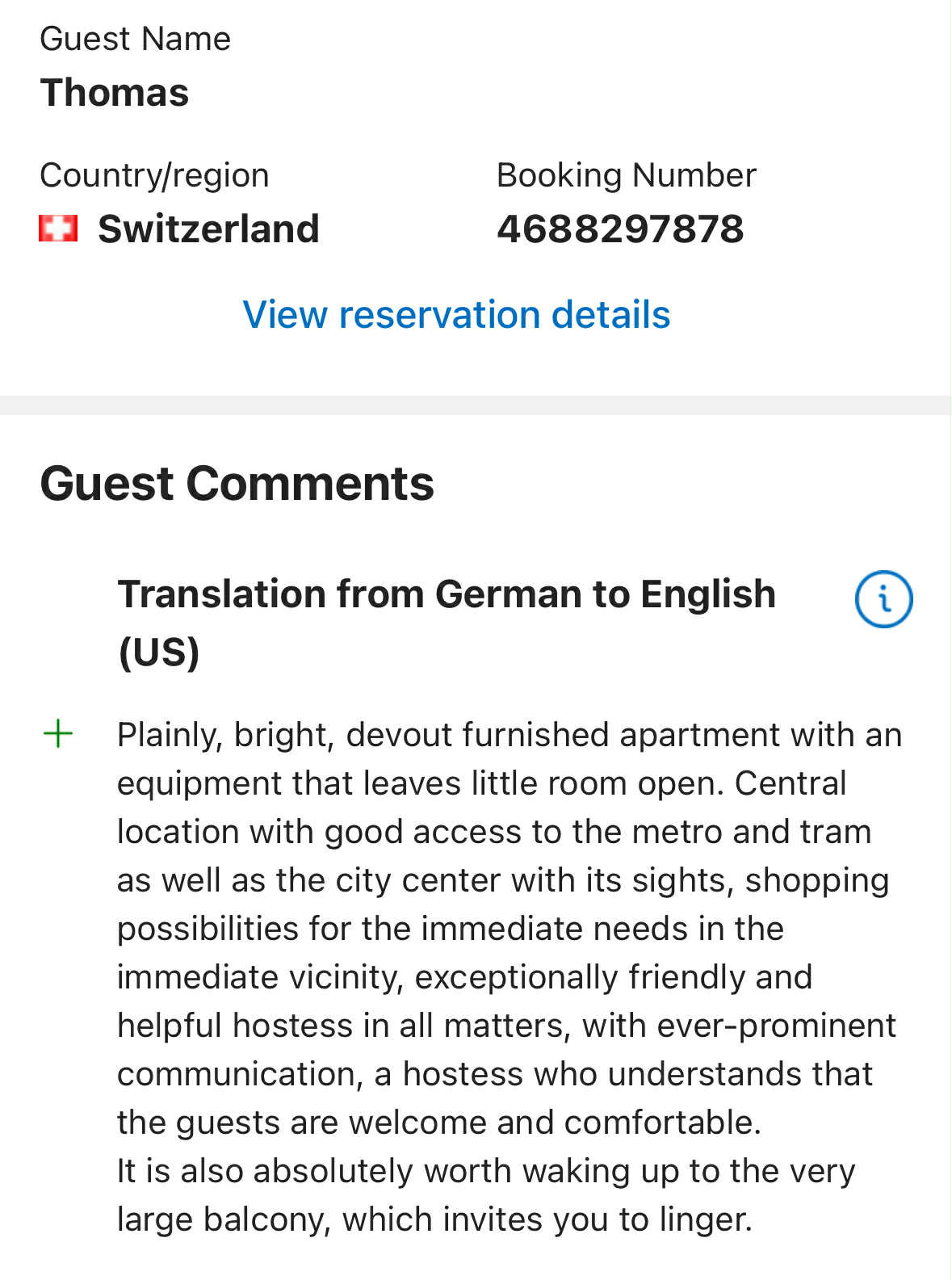
Task: Click the guest name Thomas
Action: pyautogui.click(x=115, y=92)
